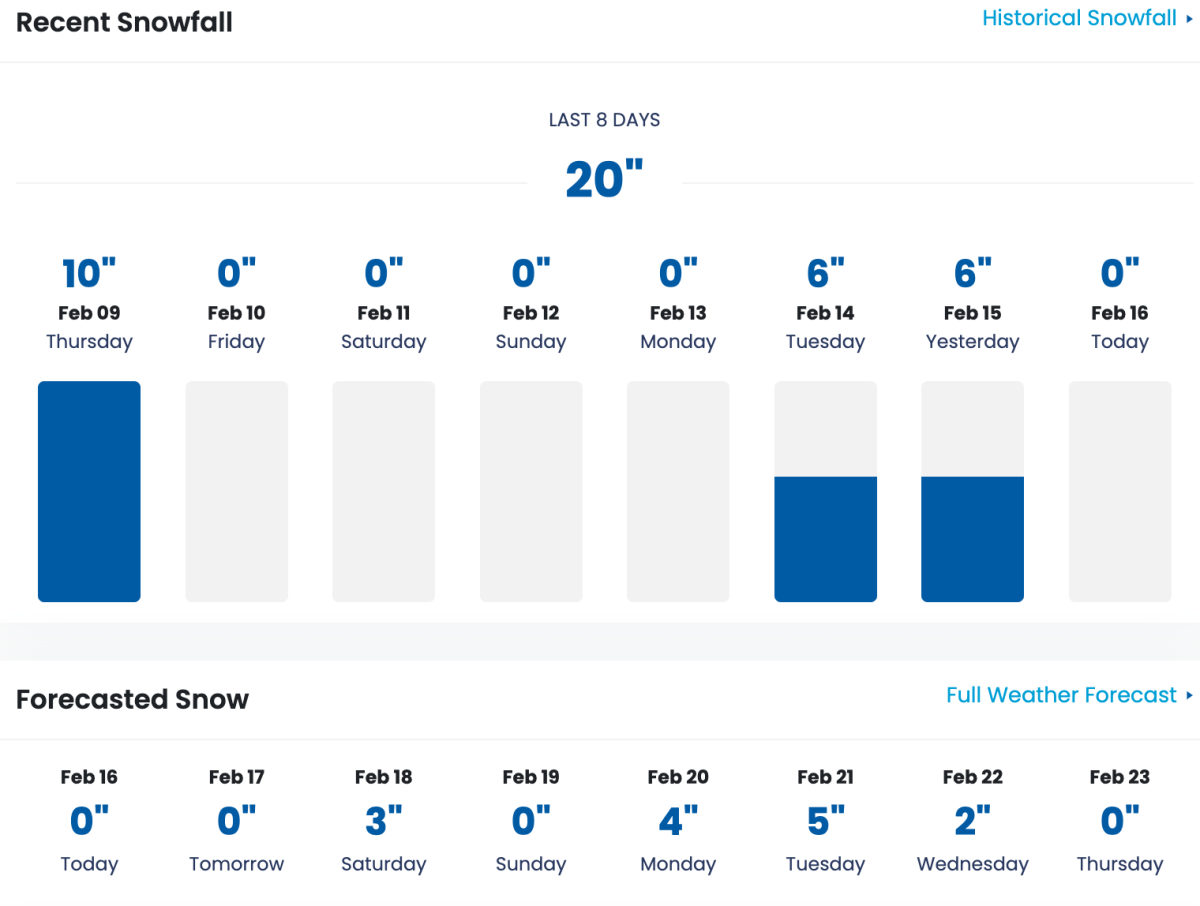1200x906 pixels.
Task: Click the Feb 17 Tomorrow forecast
Action: (236, 821)
